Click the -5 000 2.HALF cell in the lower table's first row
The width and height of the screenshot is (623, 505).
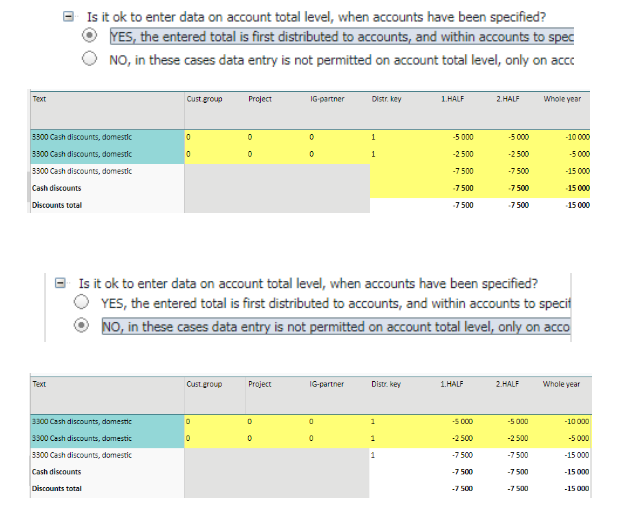(518, 422)
